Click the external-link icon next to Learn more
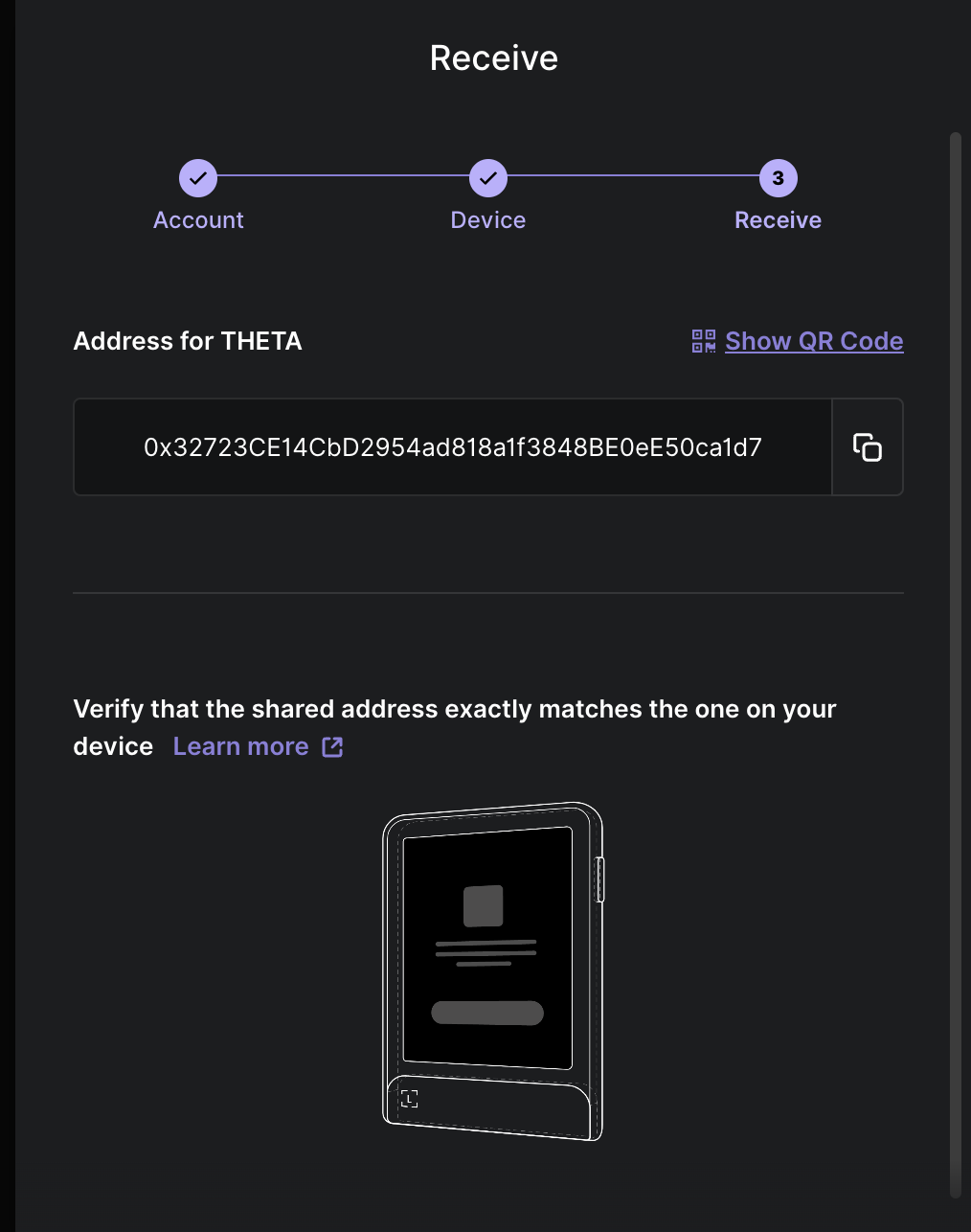Screen dimensions: 971x1232 coord(331,746)
